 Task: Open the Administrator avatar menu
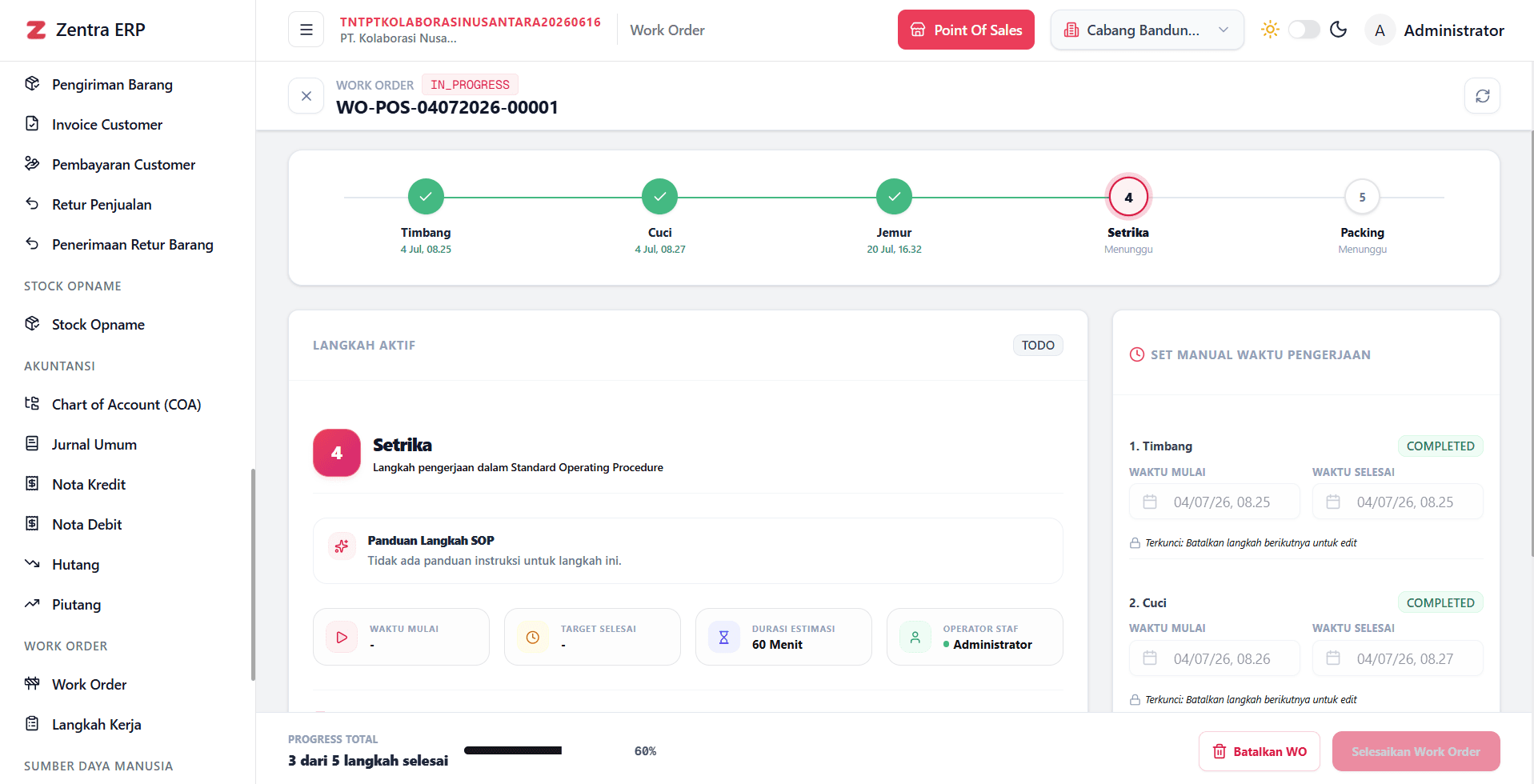coord(1380,30)
